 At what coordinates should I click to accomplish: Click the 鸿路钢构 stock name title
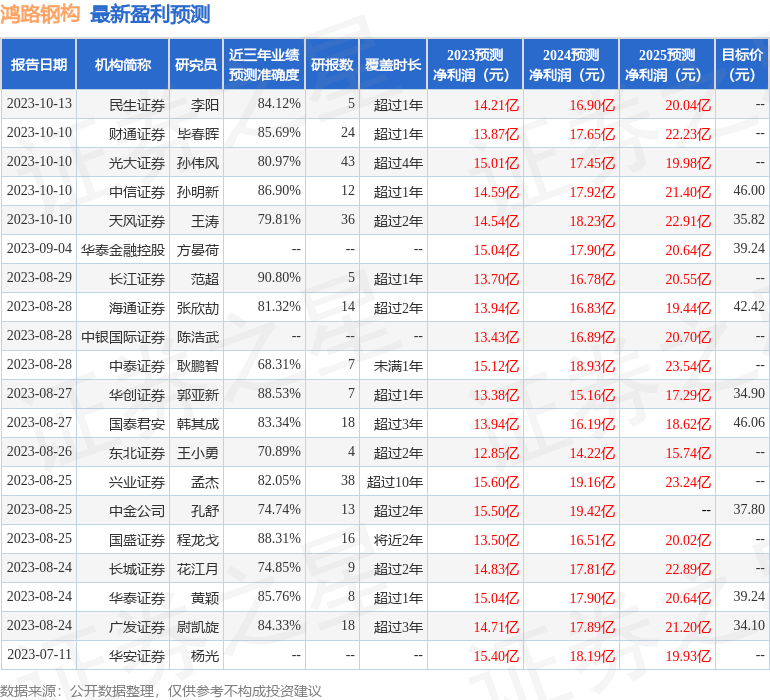tap(40, 14)
